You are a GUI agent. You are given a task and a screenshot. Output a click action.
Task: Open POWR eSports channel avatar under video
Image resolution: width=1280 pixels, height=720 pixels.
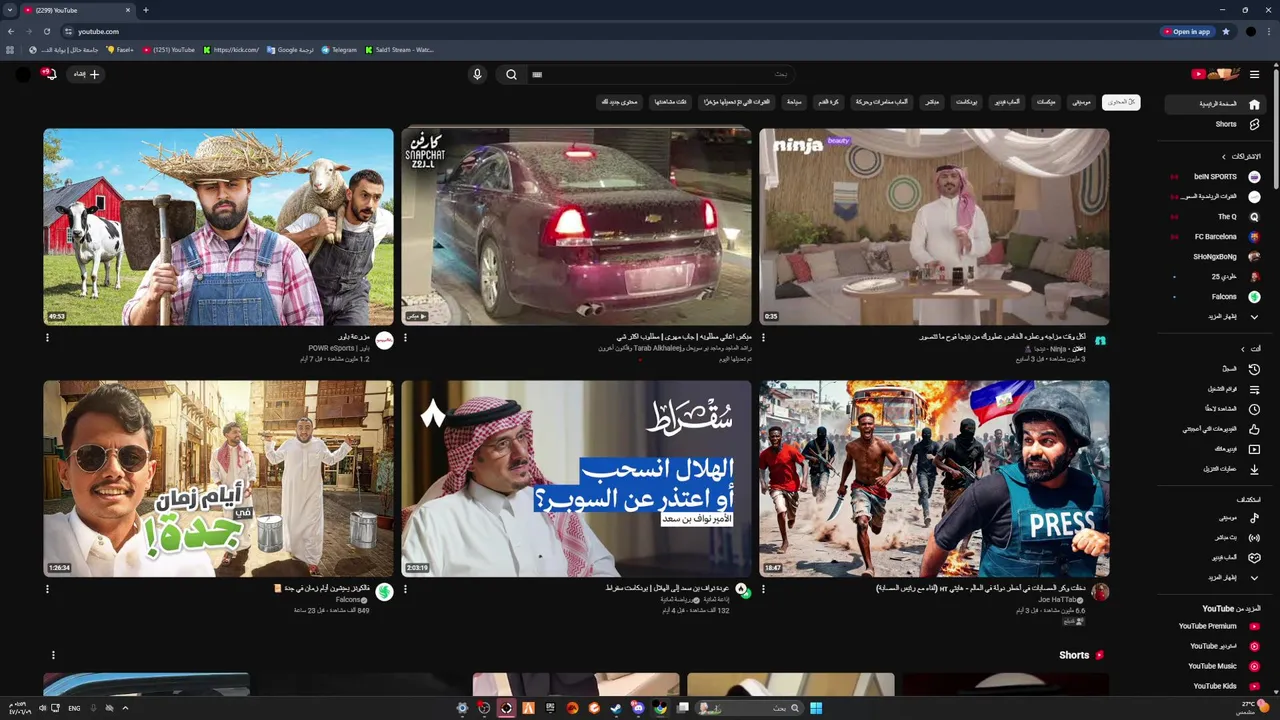click(384, 341)
